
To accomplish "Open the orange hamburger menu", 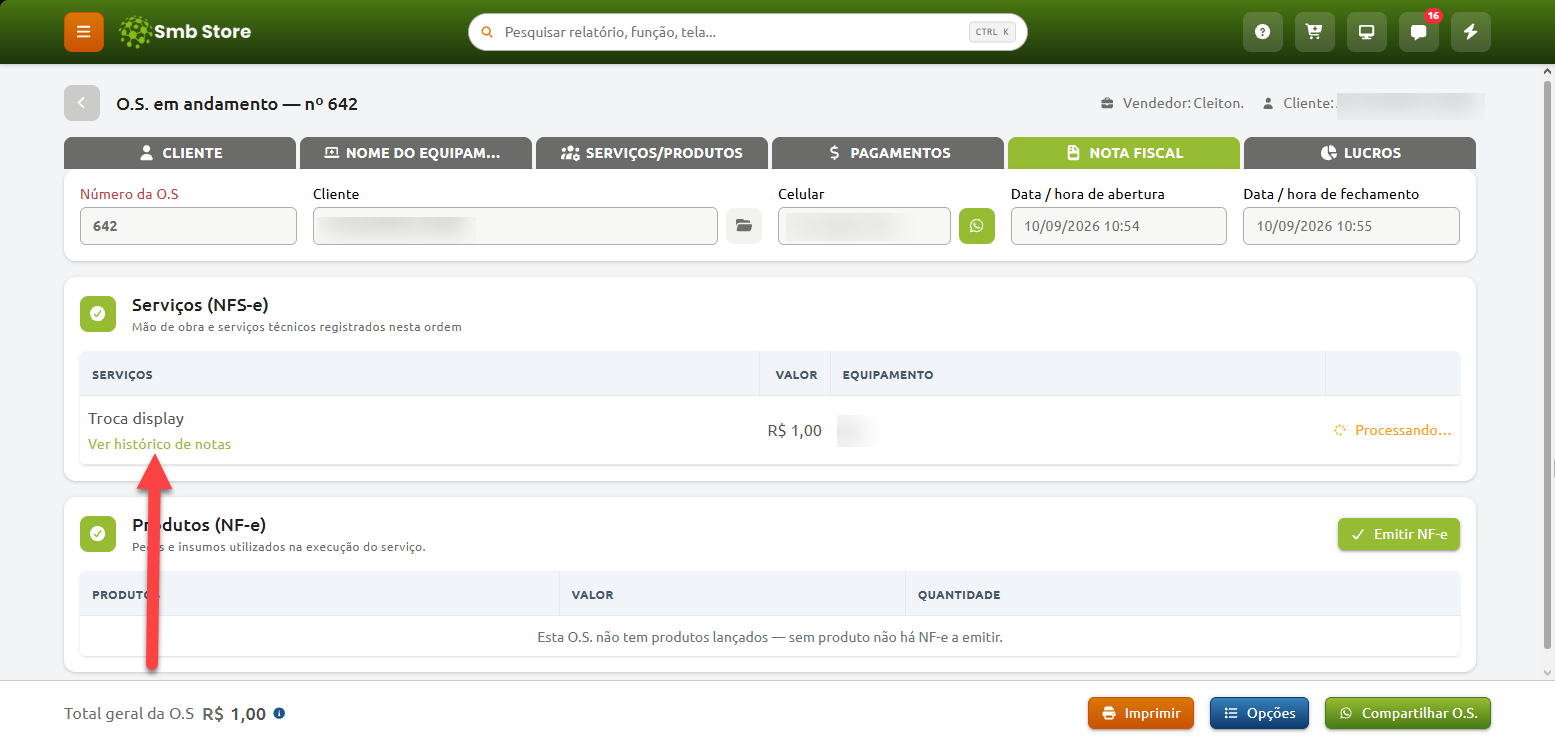I will click(84, 32).
